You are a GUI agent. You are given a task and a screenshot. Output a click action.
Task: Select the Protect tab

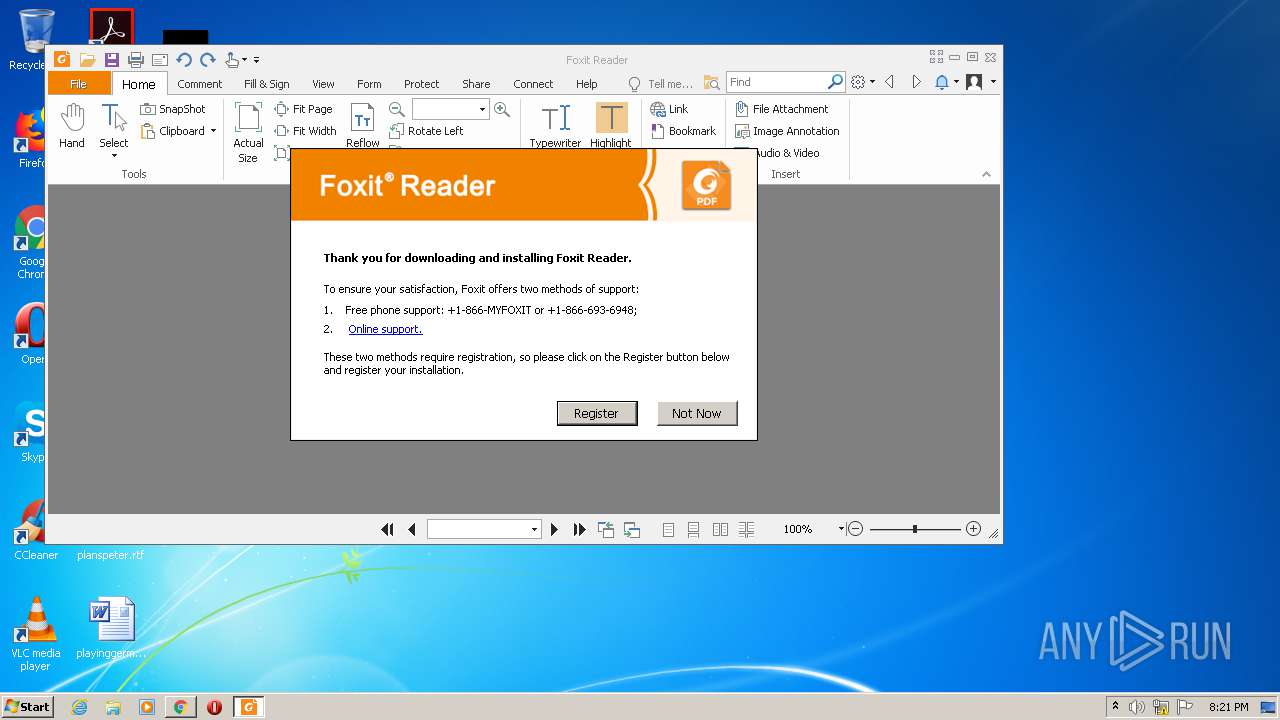(421, 84)
